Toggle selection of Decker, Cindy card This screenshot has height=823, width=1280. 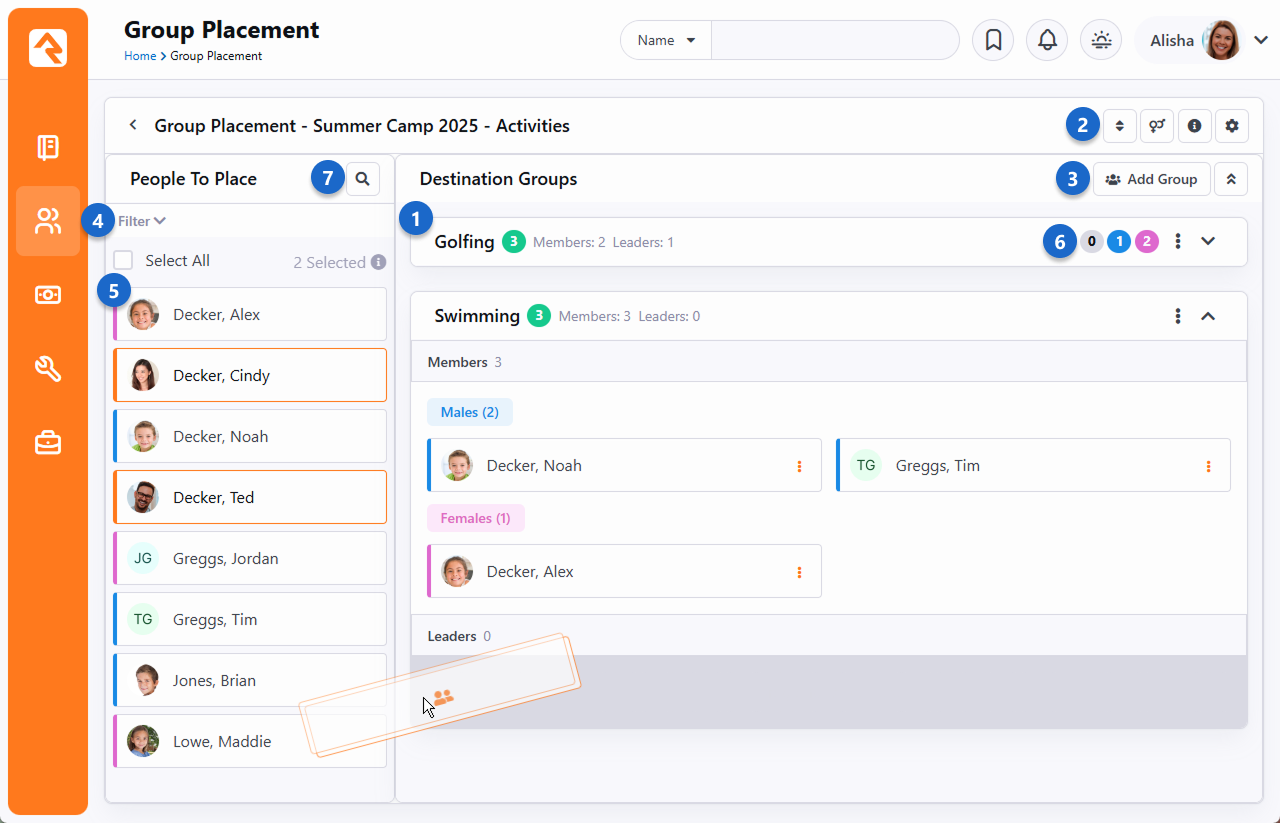point(250,375)
